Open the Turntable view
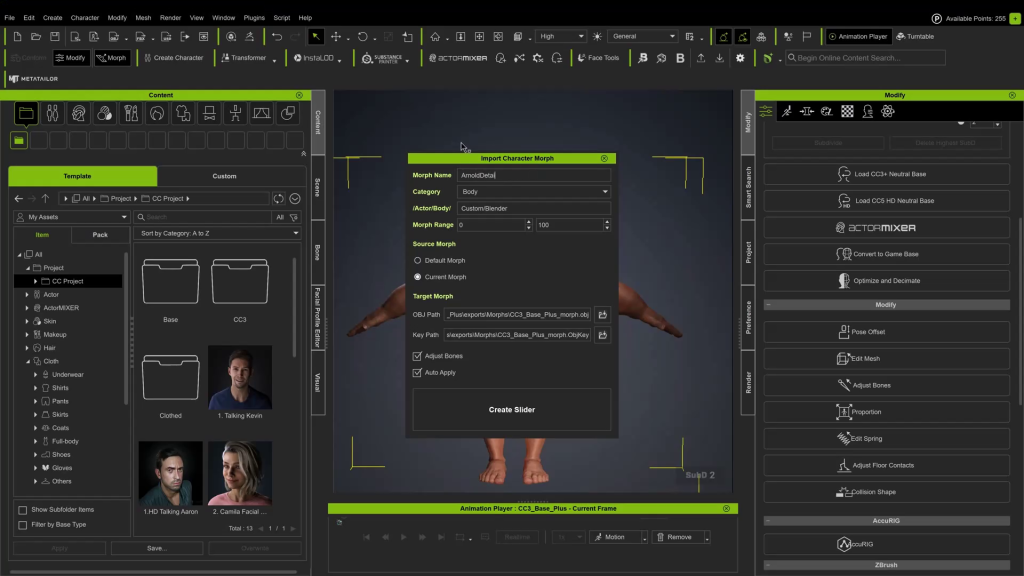1024x576 pixels. point(915,36)
